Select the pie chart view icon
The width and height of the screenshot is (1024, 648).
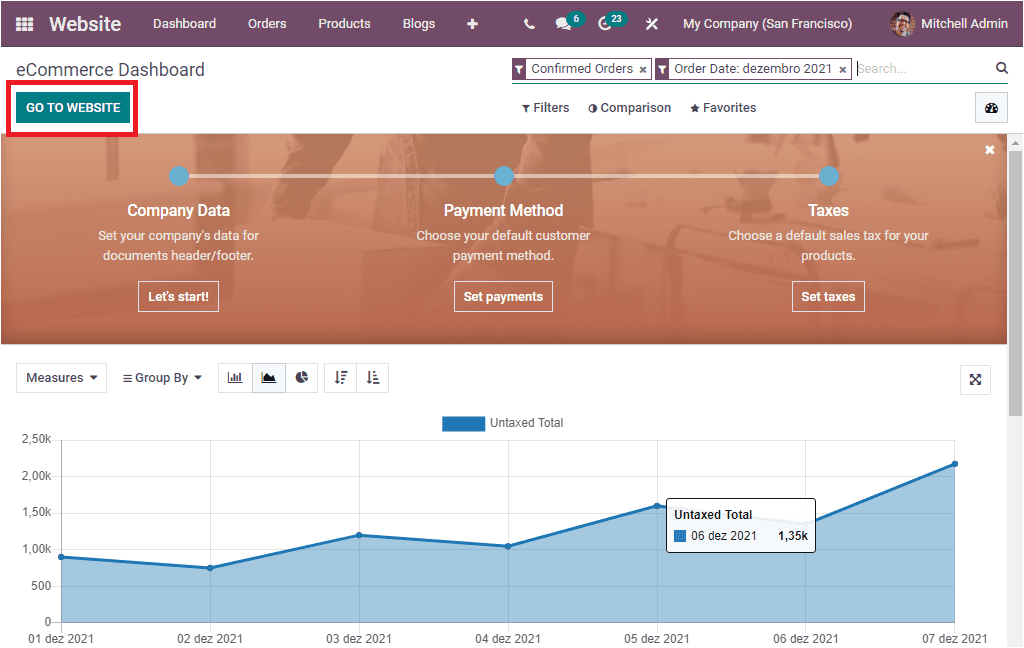click(302, 377)
